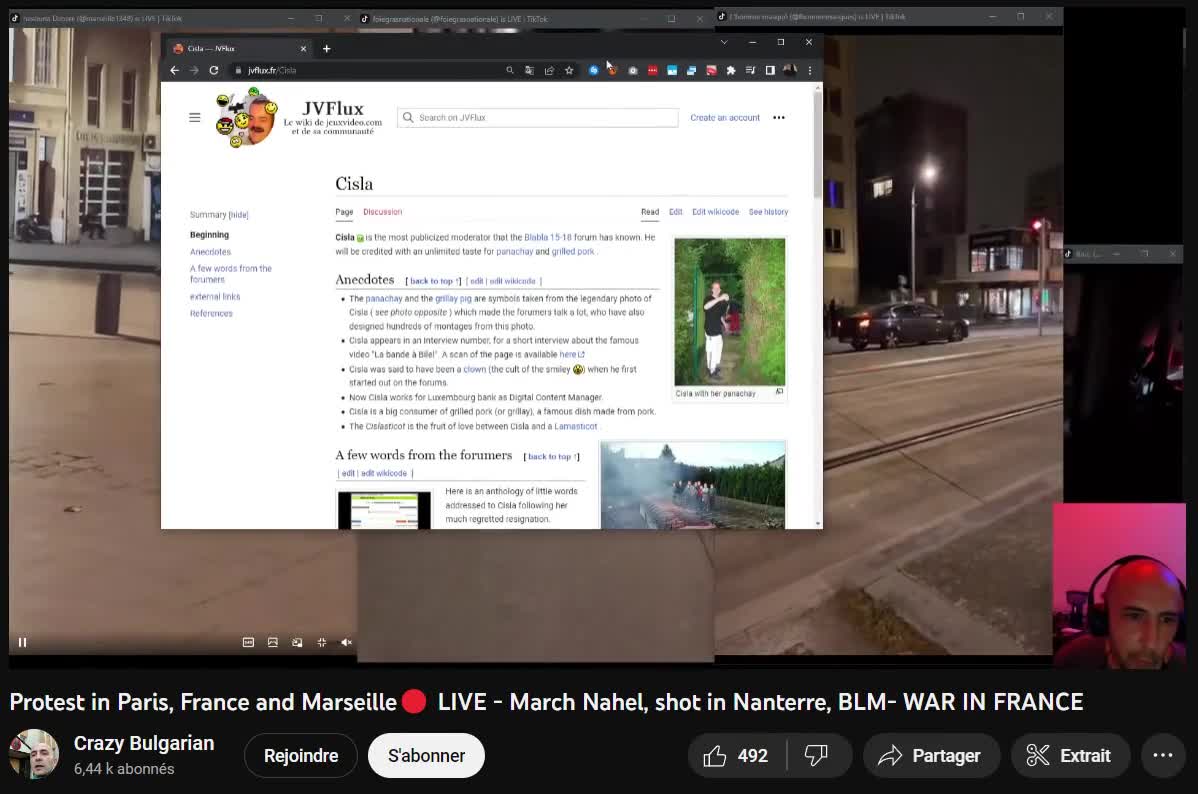
Task: Go back in browser history
Action: (174, 70)
